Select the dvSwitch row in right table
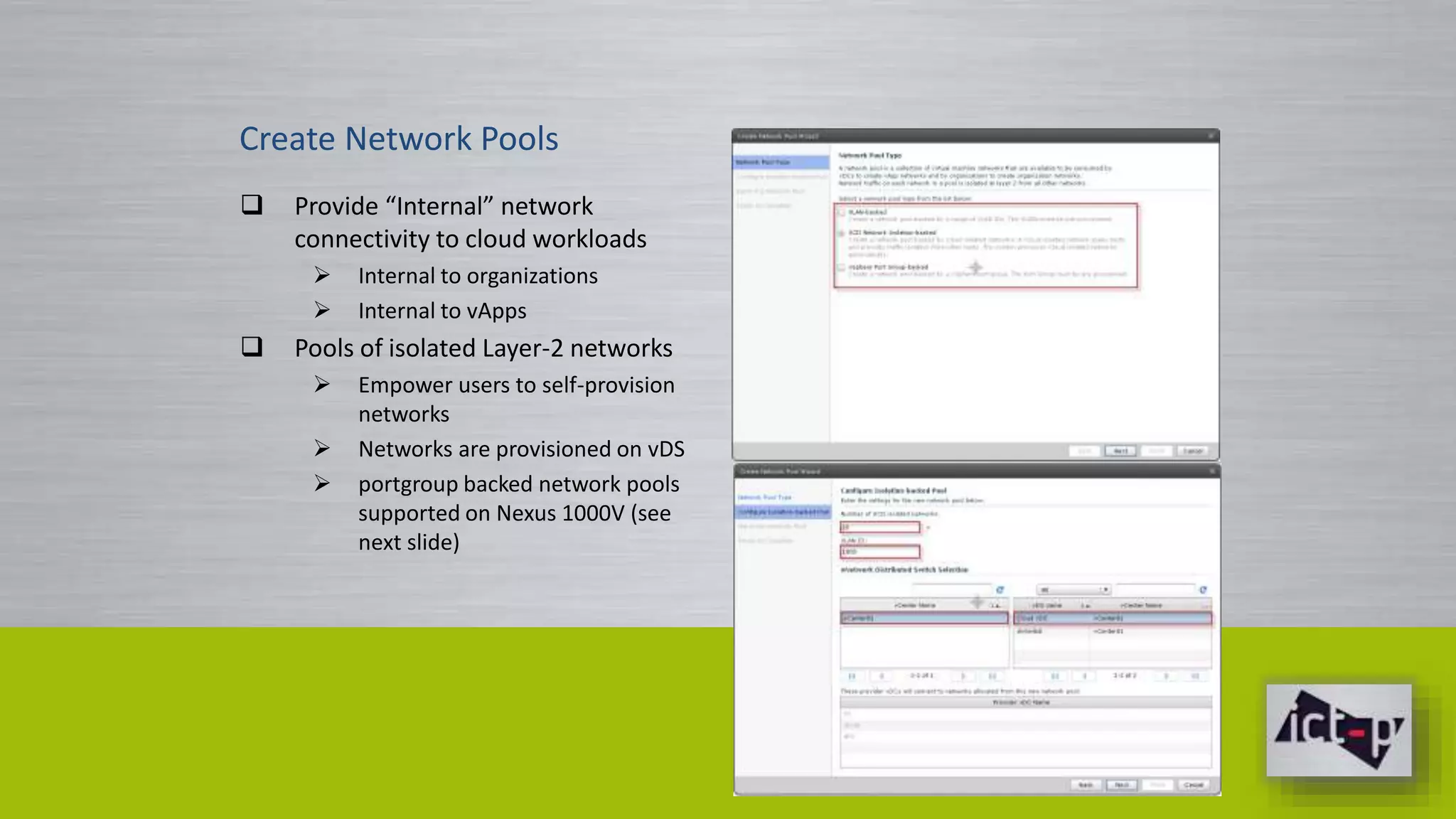Image resolution: width=1456 pixels, height=819 pixels. click(x=1113, y=631)
